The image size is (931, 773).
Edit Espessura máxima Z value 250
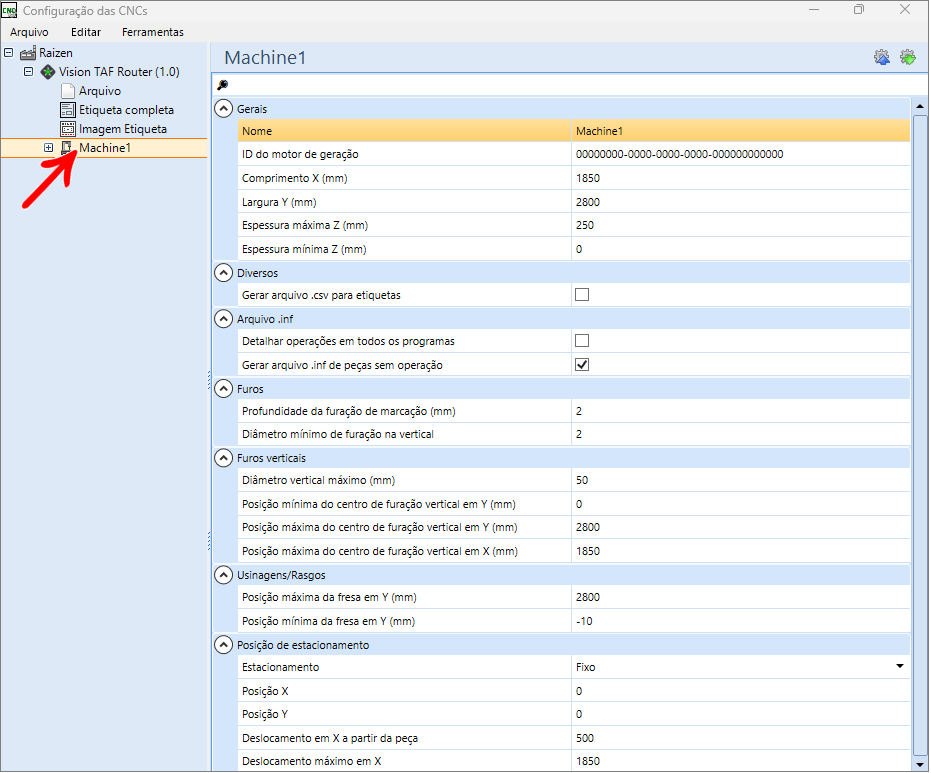(740, 225)
